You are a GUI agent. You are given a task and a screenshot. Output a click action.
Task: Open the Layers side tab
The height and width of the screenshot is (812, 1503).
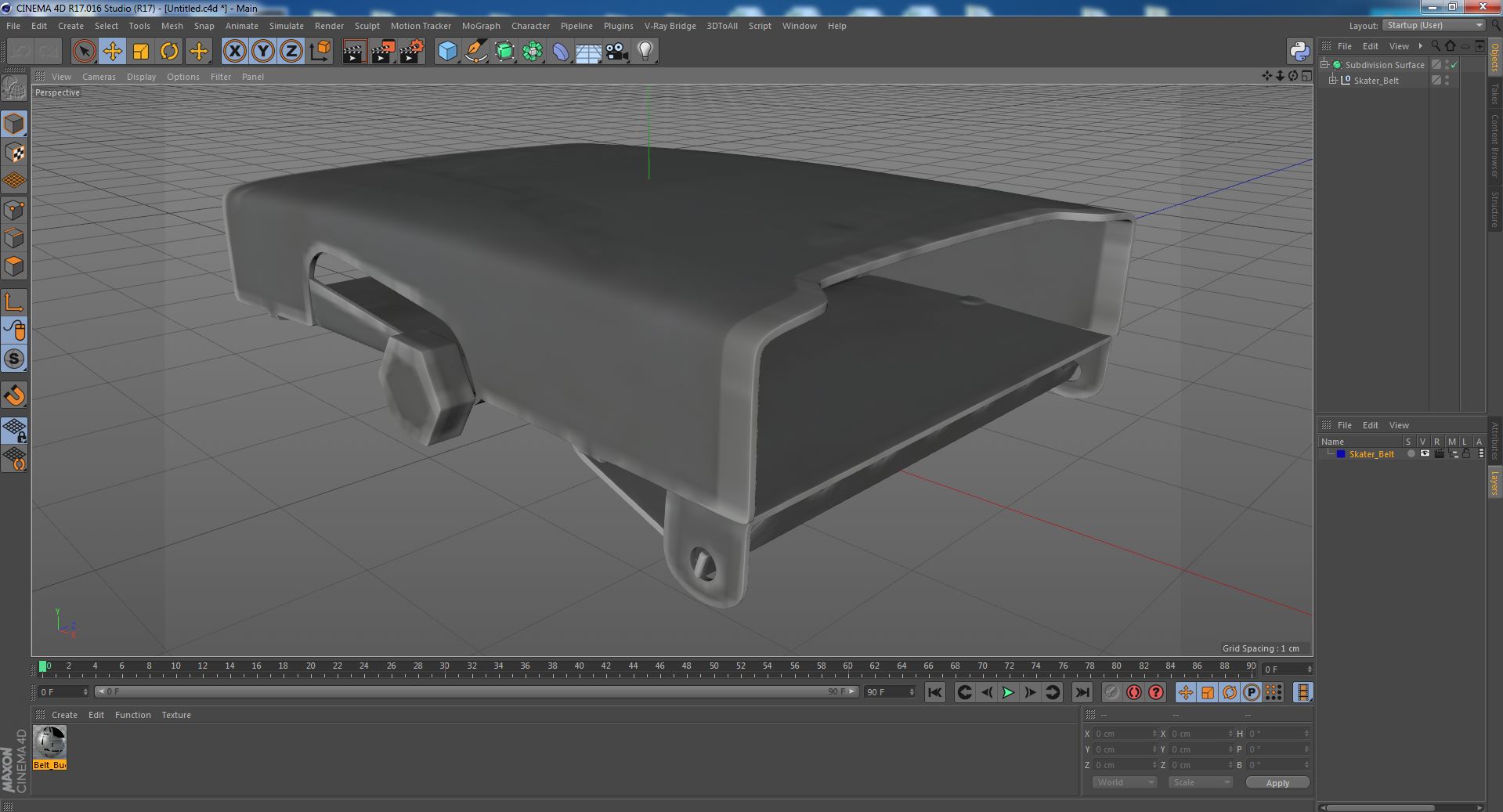pos(1494,483)
